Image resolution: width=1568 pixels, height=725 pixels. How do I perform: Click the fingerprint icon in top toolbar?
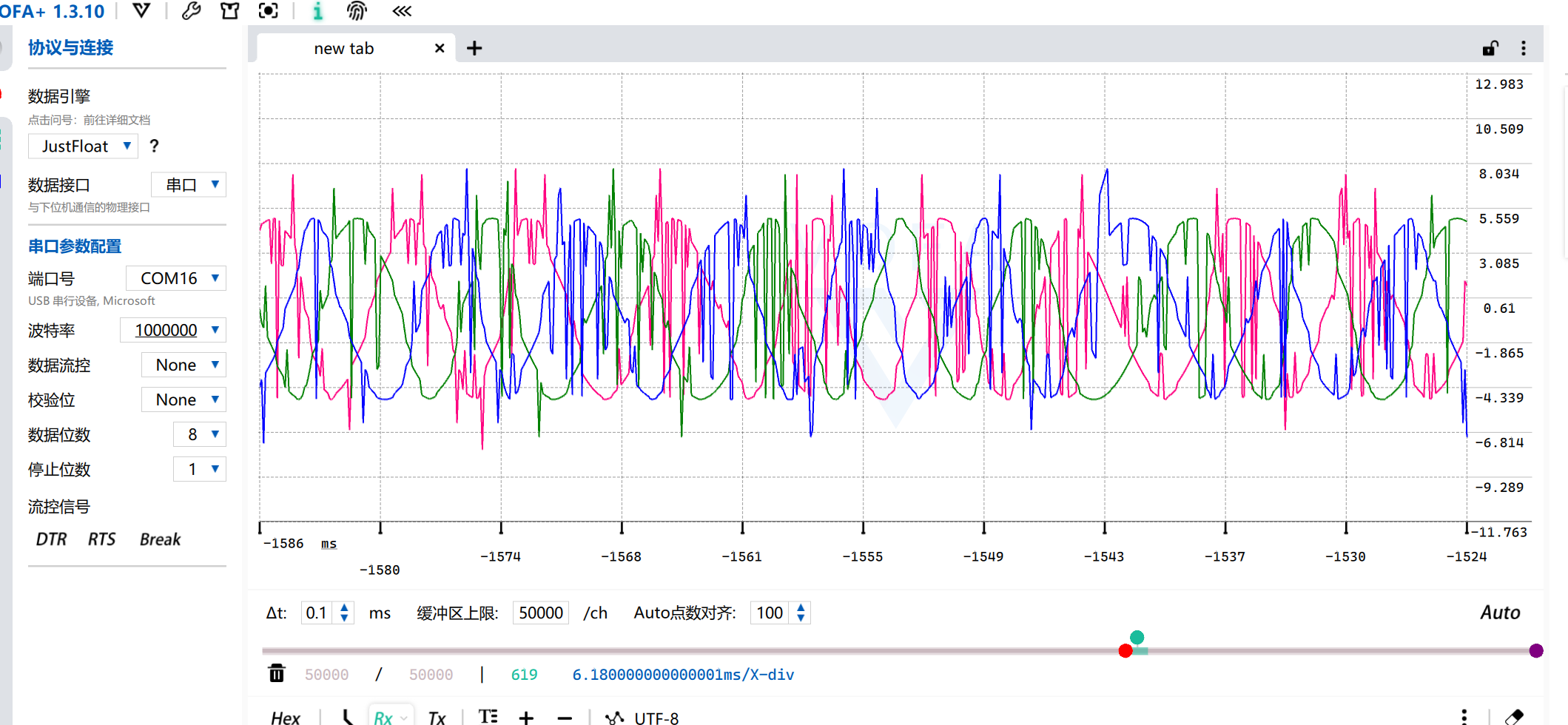point(357,11)
